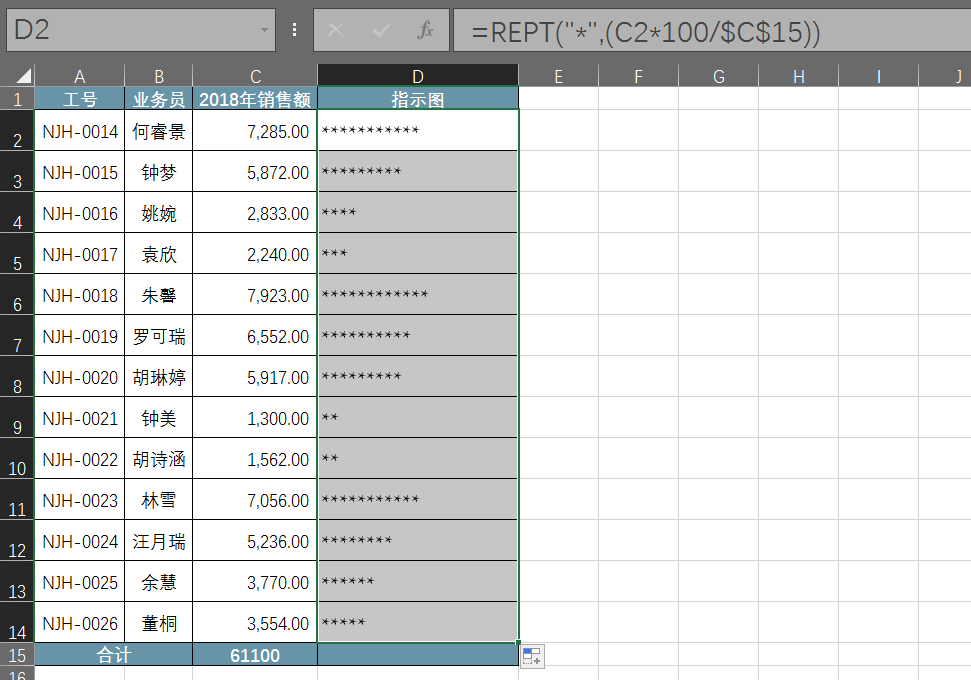The width and height of the screenshot is (971, 680).
Task: Open the Name Box dropdown arrow
Action: [x=264, y=30]
